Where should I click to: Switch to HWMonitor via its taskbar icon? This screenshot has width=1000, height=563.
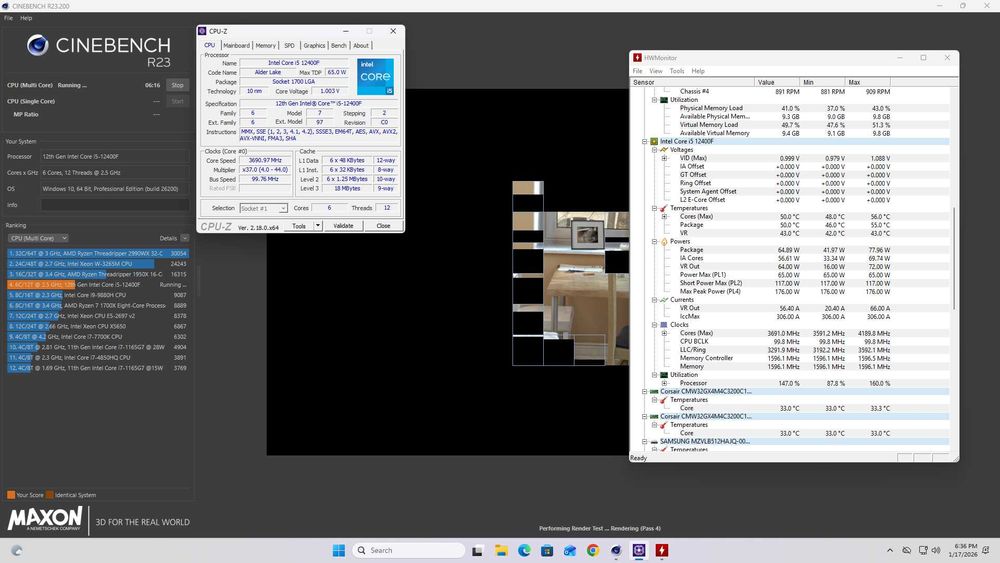click(x=662, y=550)
